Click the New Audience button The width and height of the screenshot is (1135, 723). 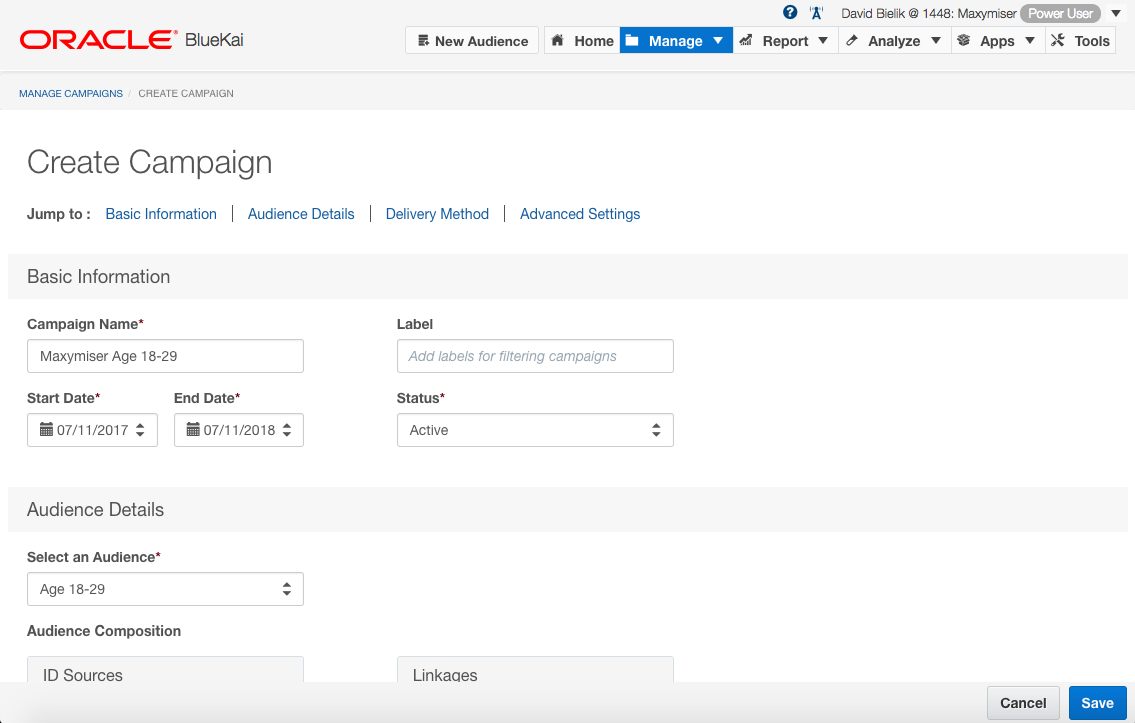click(472, 41)
